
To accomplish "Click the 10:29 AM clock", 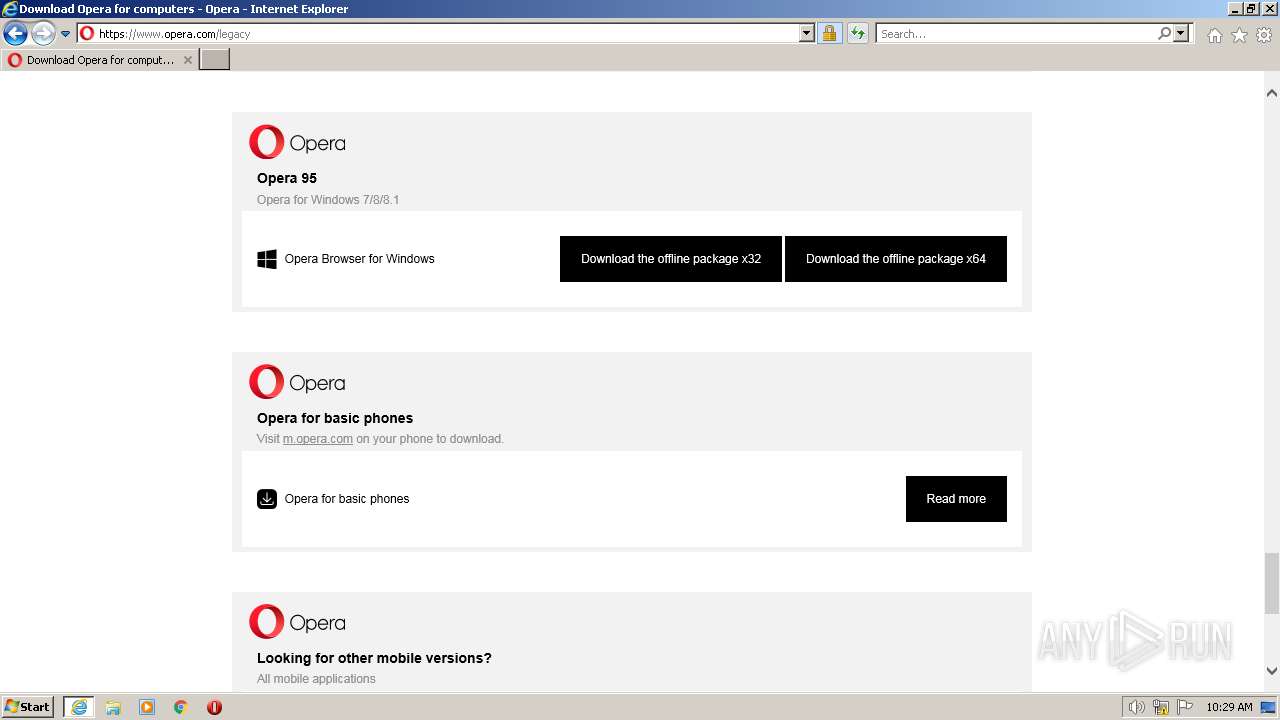I will coord(1229,707).
